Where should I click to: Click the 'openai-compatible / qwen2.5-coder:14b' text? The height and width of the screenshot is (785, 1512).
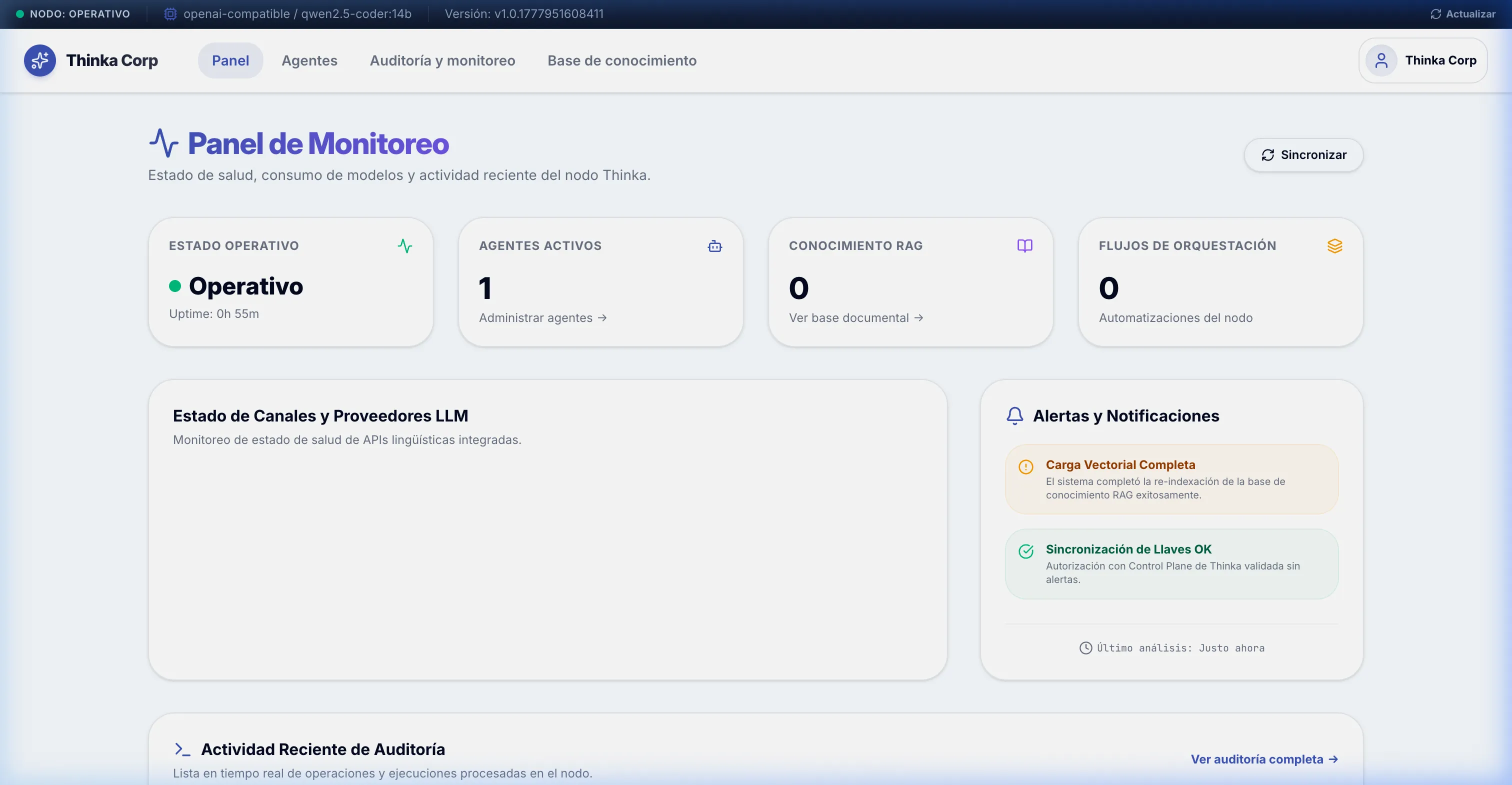297,14
